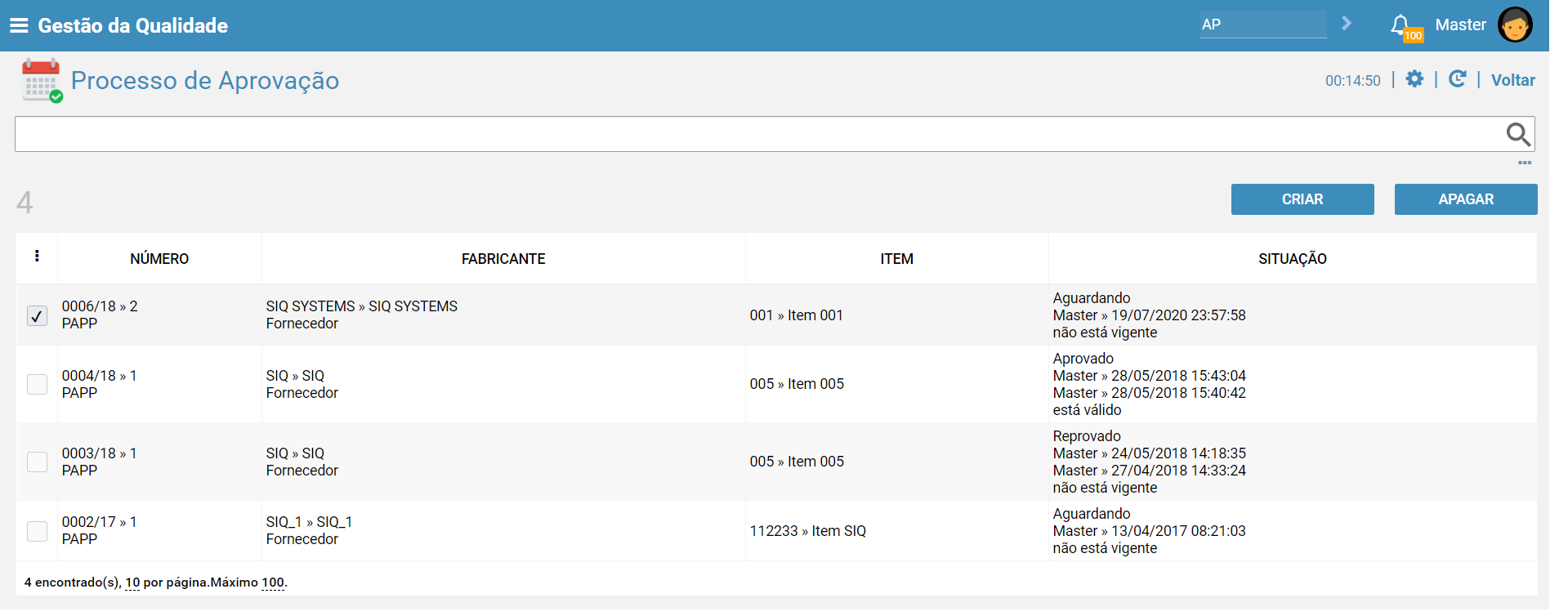Sort by ITEM column header
This screenshot has height=616, width=1568.
click(896, 259)
